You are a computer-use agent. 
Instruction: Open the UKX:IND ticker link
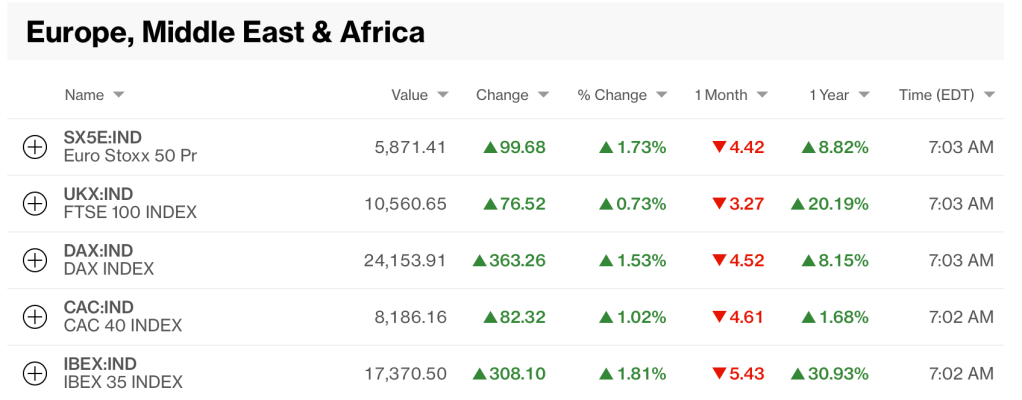click(98, 194)
